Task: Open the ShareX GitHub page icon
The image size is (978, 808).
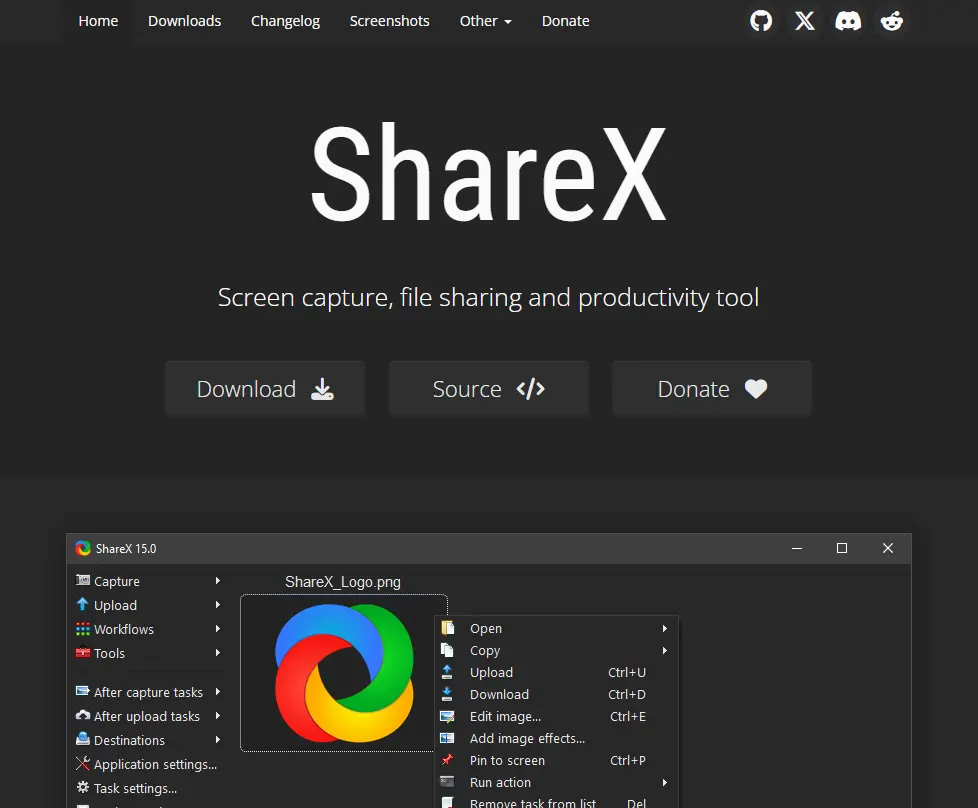Action: 761,21
